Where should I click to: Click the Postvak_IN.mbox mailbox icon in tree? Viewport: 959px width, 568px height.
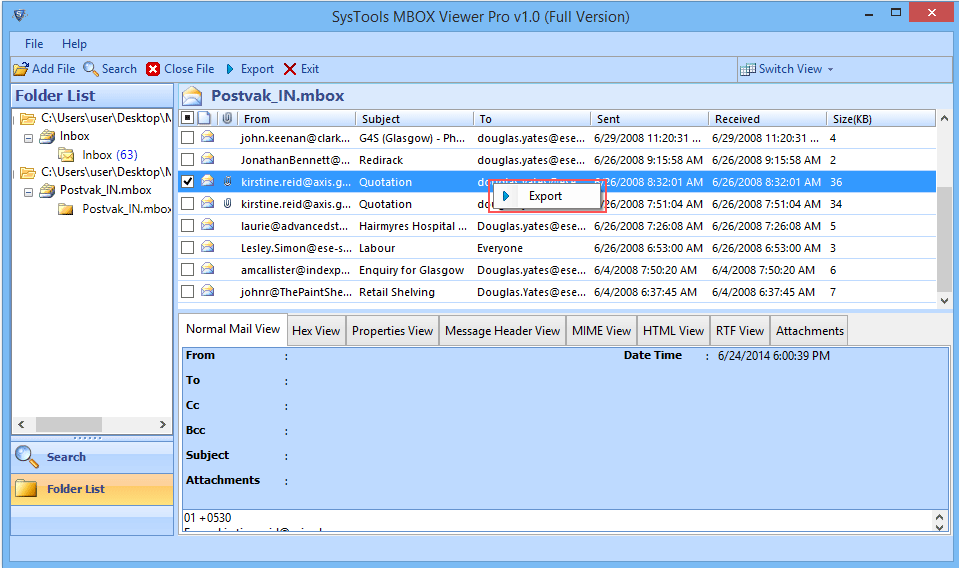point(47,191)
